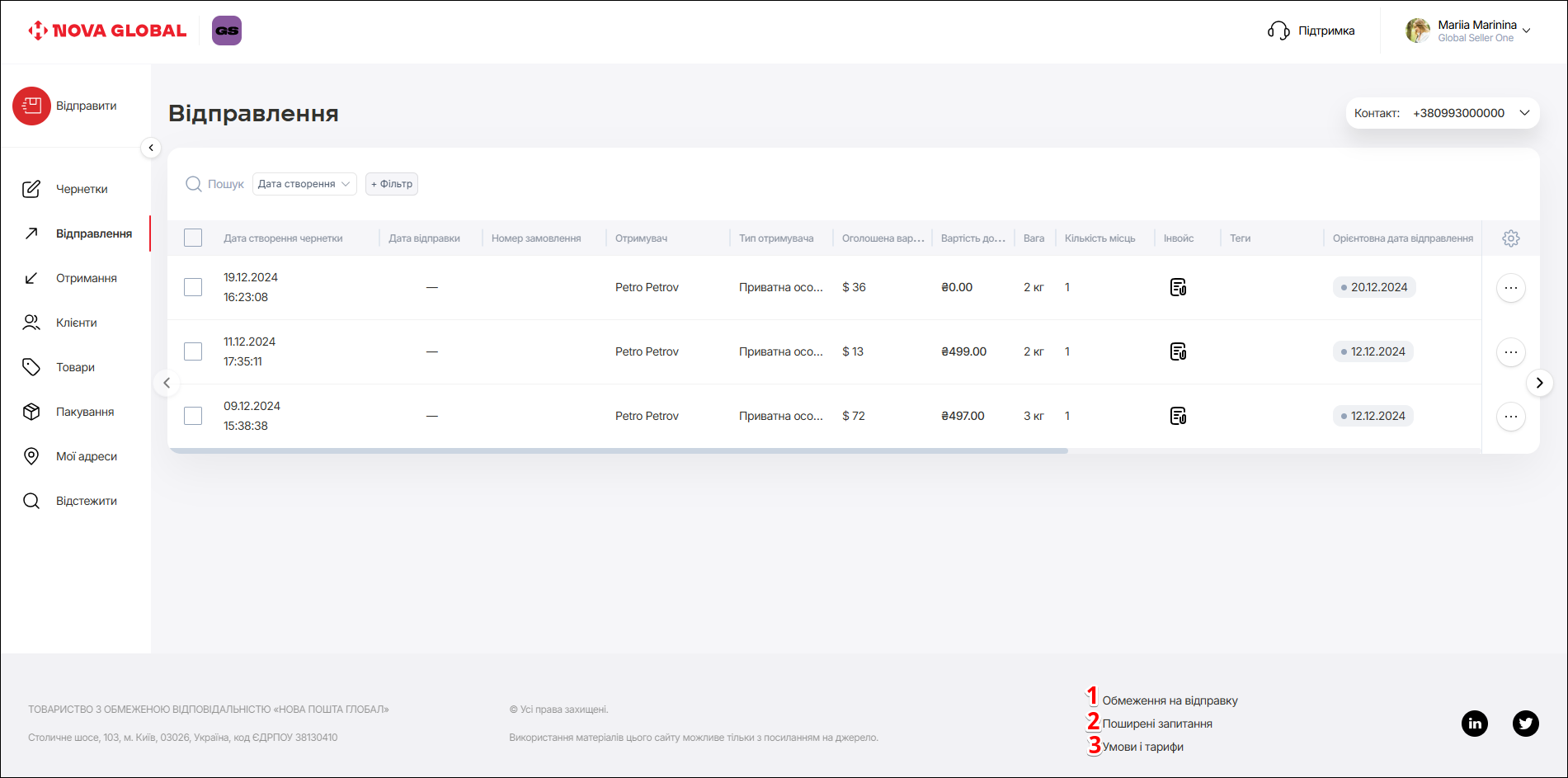Open the Умови і тарифи link
1568x778 pixels.
tap(1142, 747)
